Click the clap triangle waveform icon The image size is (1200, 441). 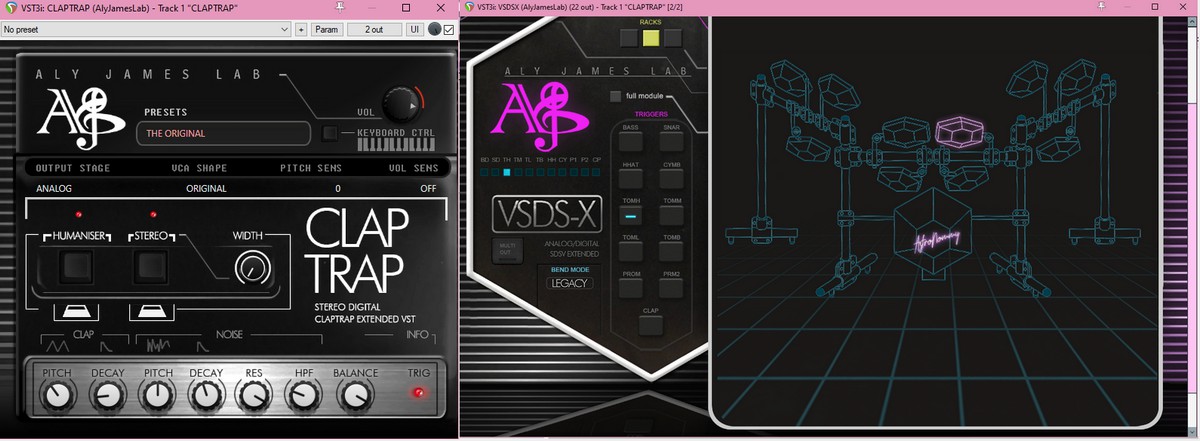58,345
